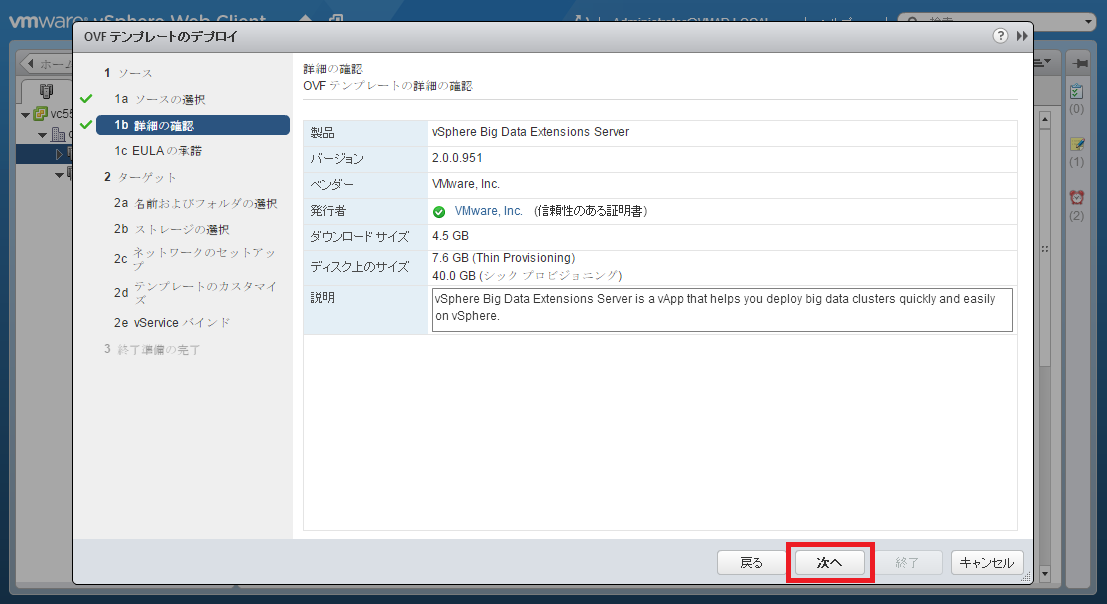This screenshot has height=604, width=1107.
Task: Open the alarms clock icon in sidebar
Action: pos(1077,198)
